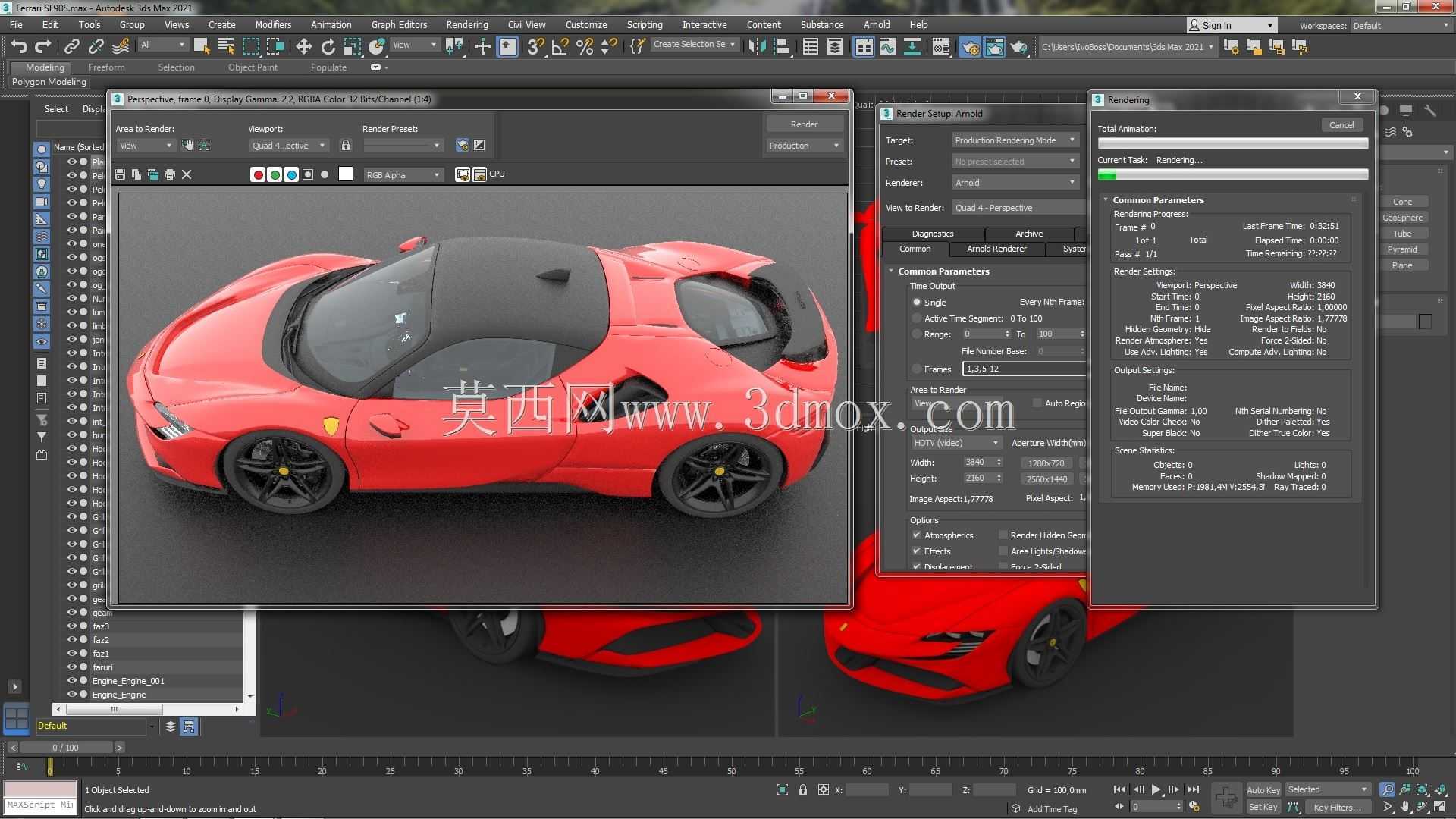Click the 1280x720 resolution preset
This screenshot has height=819, width=1456.
(x=1046, y=463)
